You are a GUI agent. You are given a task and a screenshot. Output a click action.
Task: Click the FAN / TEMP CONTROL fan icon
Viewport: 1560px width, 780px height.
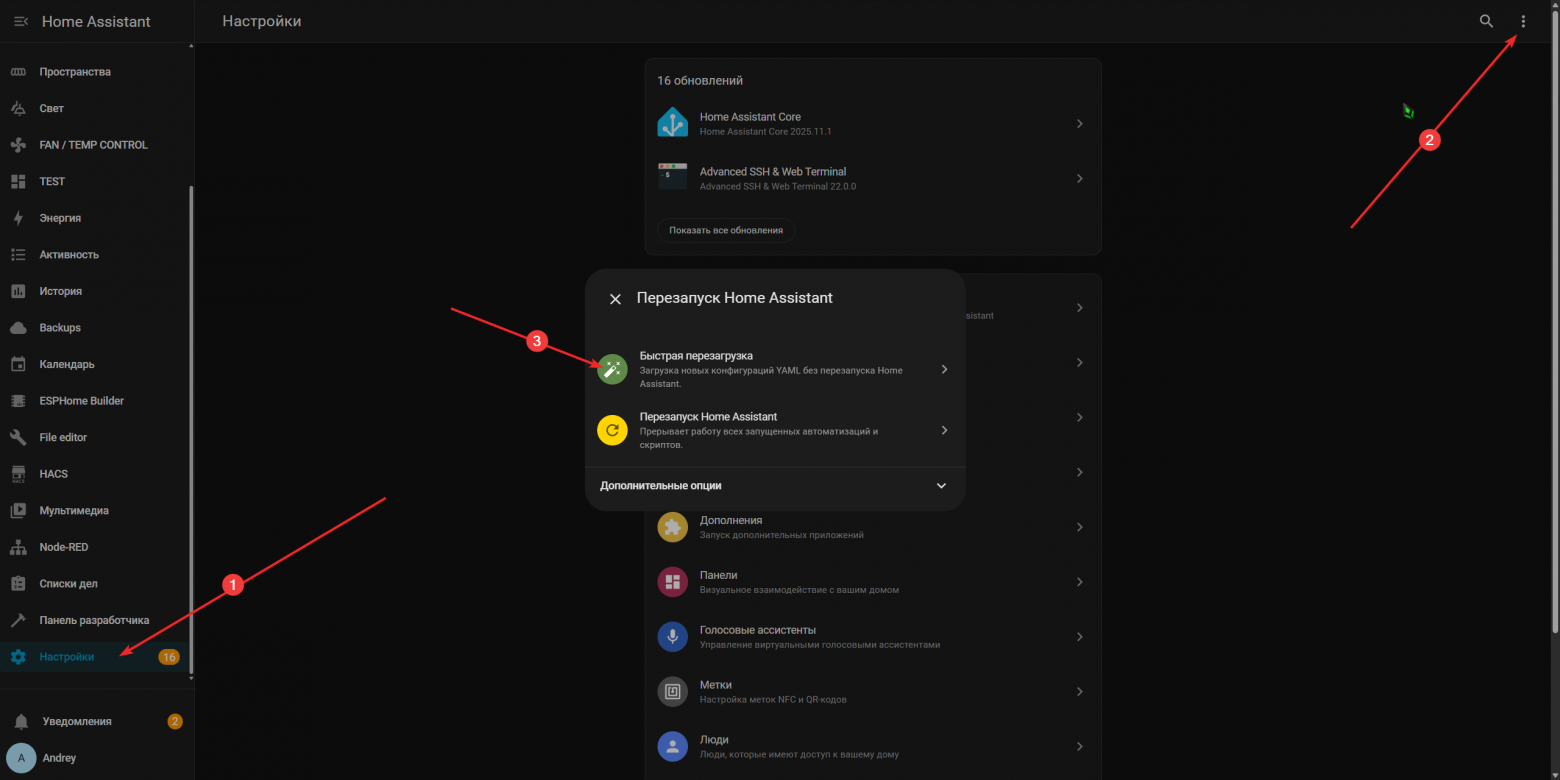(18, 145)
